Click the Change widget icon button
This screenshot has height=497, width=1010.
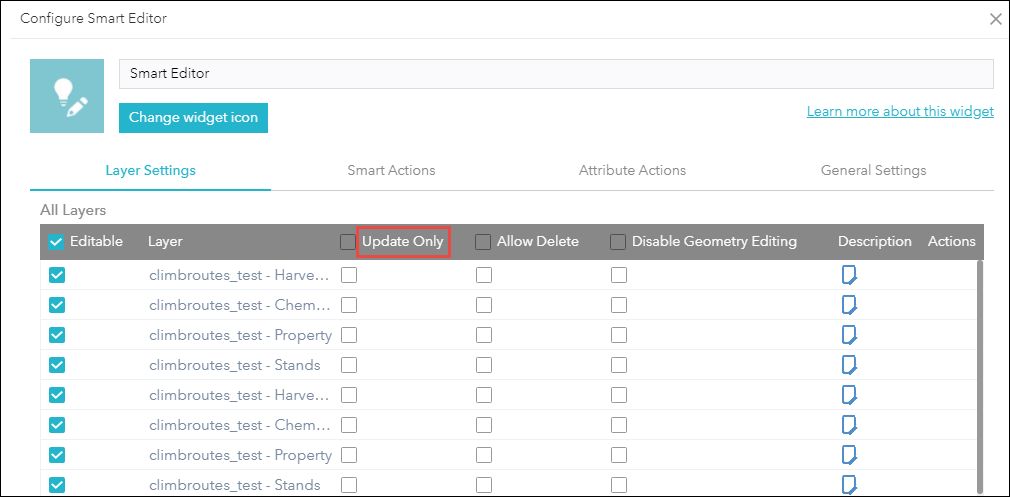click(193, 118)
